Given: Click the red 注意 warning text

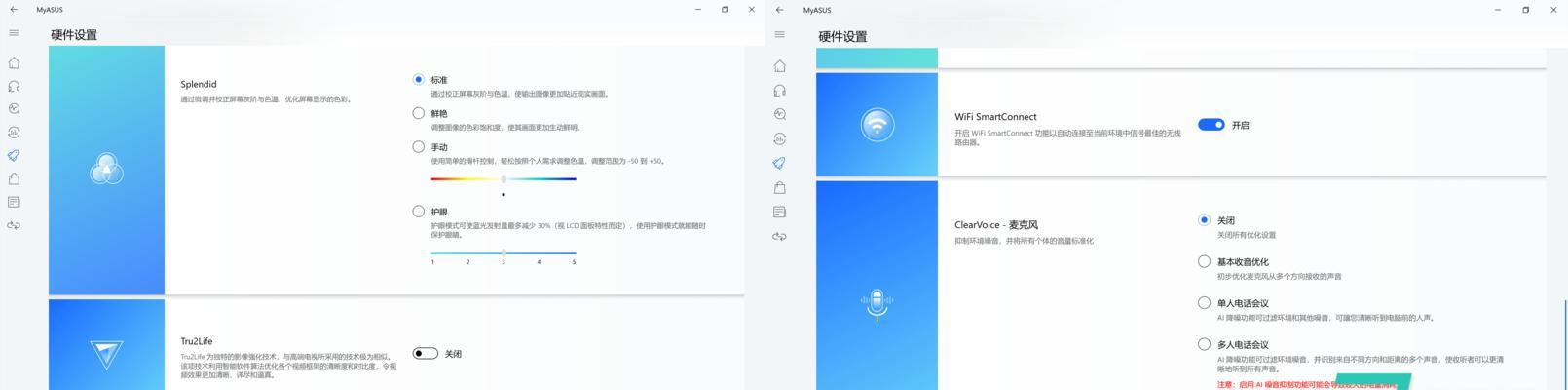Looking at the screenshot, I should [1305, 385].
